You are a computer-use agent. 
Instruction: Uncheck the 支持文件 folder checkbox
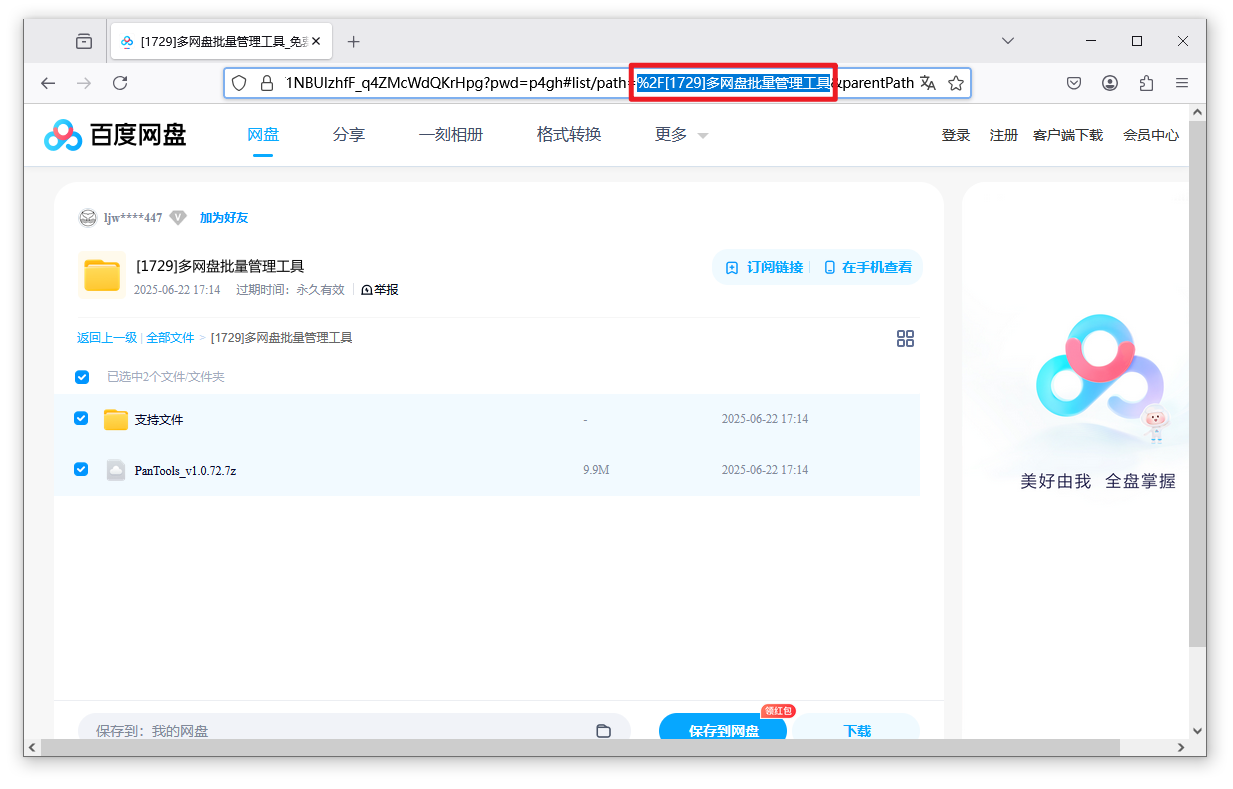(x=82, y=419)
